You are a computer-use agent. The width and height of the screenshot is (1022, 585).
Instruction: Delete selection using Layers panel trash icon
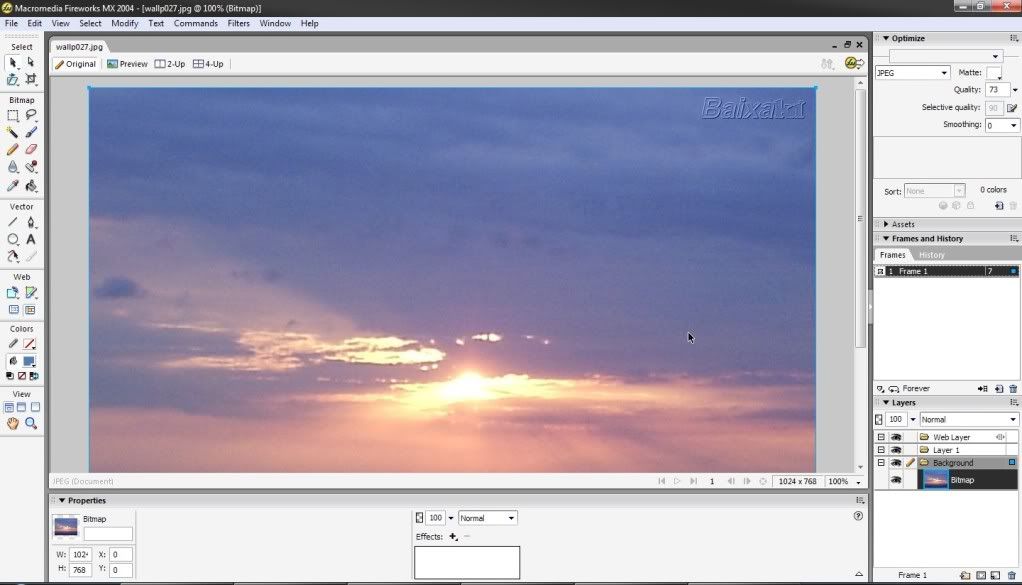click(x=1012, y=575)
